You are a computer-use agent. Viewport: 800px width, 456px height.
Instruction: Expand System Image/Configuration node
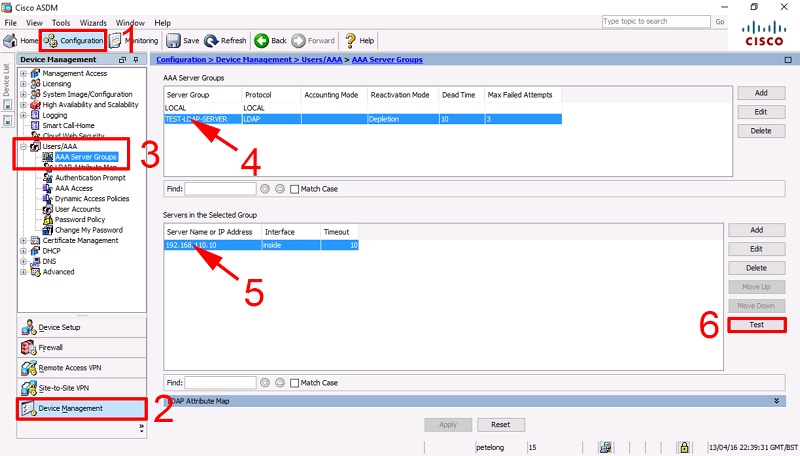23,94
